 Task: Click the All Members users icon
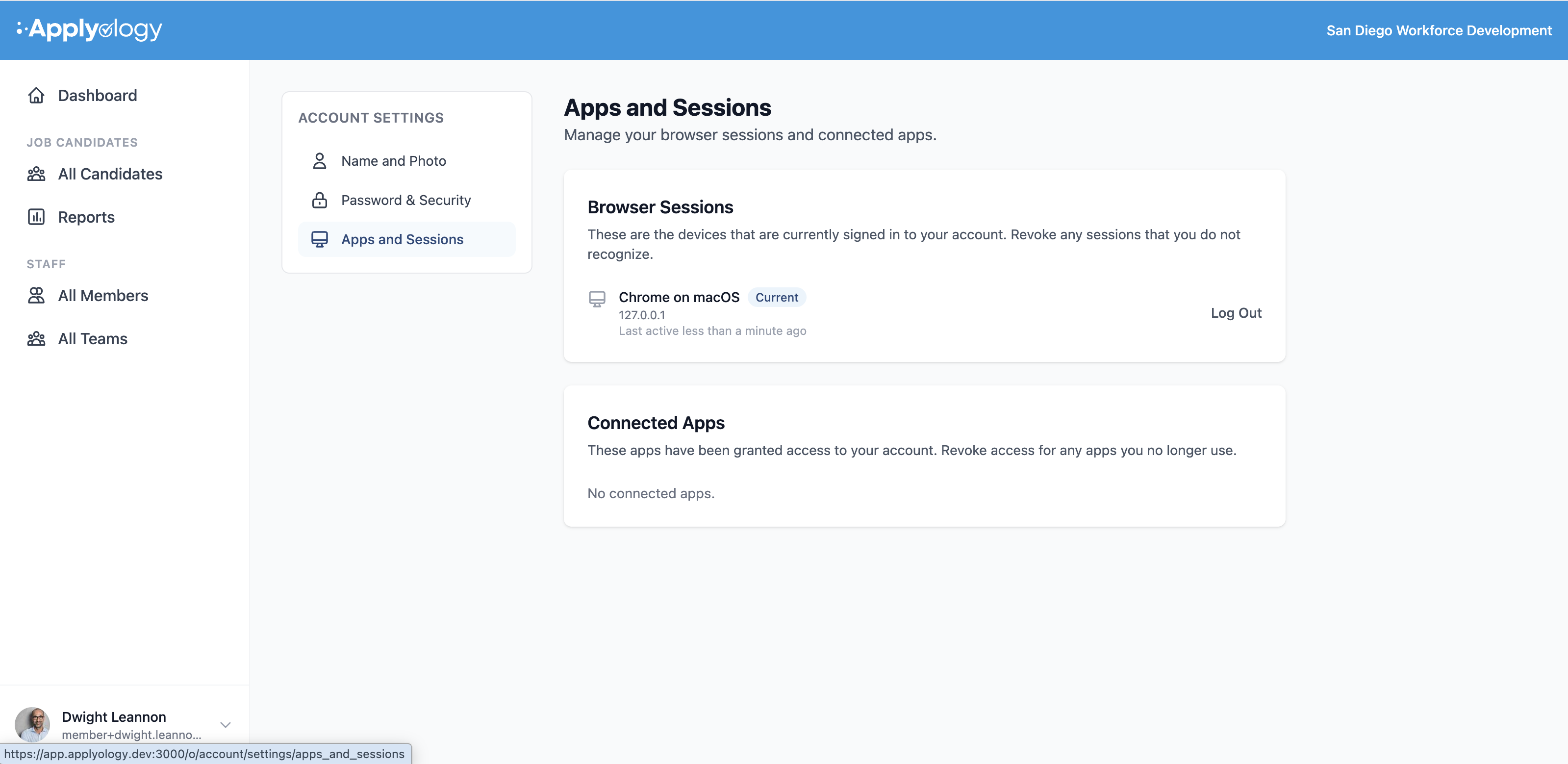36,295
